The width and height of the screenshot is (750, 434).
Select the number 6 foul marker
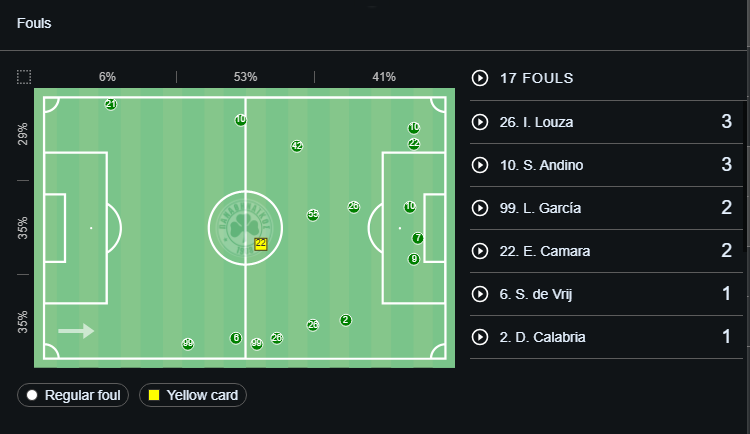tap(236, 338)
